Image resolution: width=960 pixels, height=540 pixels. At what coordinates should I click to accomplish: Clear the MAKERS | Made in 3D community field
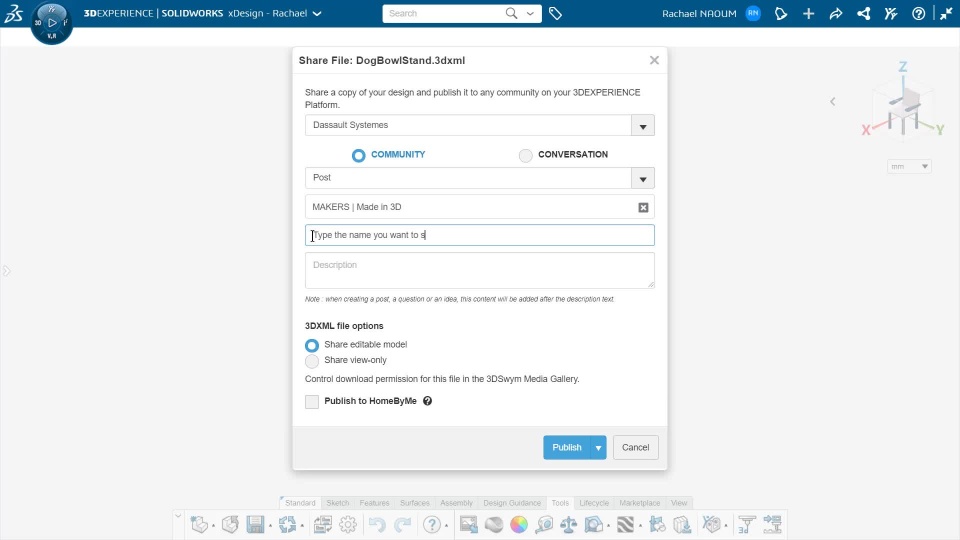click(x=643, y=208)
